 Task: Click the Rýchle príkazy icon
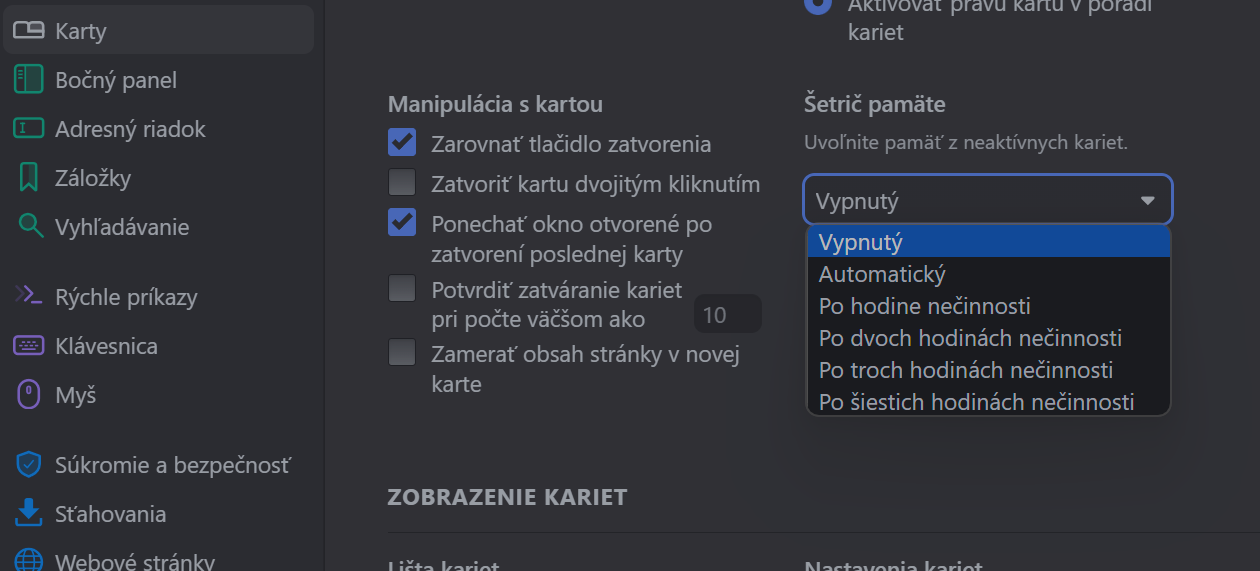(x=29, y=297)
